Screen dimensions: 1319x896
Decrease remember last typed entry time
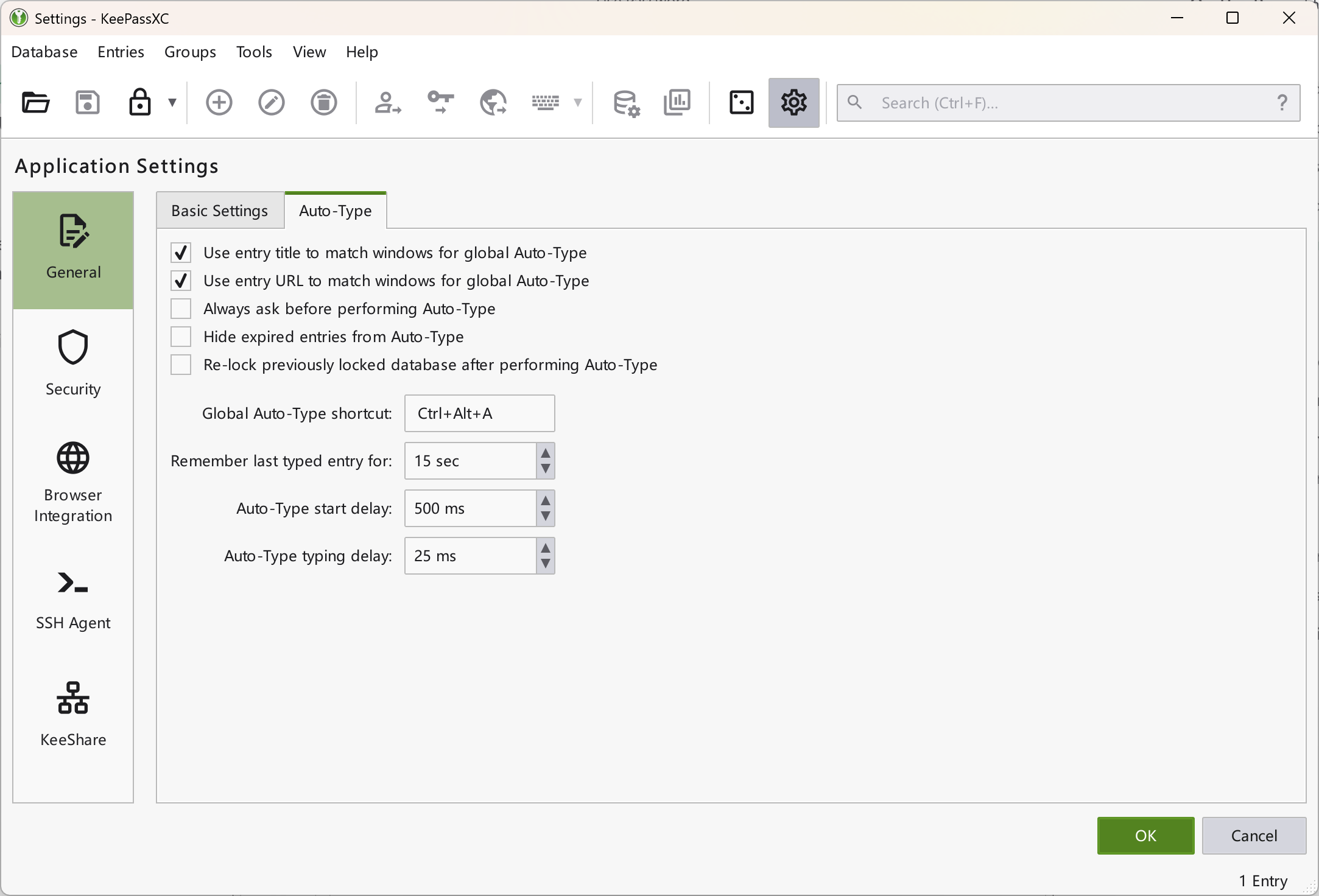tap(546, 469)
